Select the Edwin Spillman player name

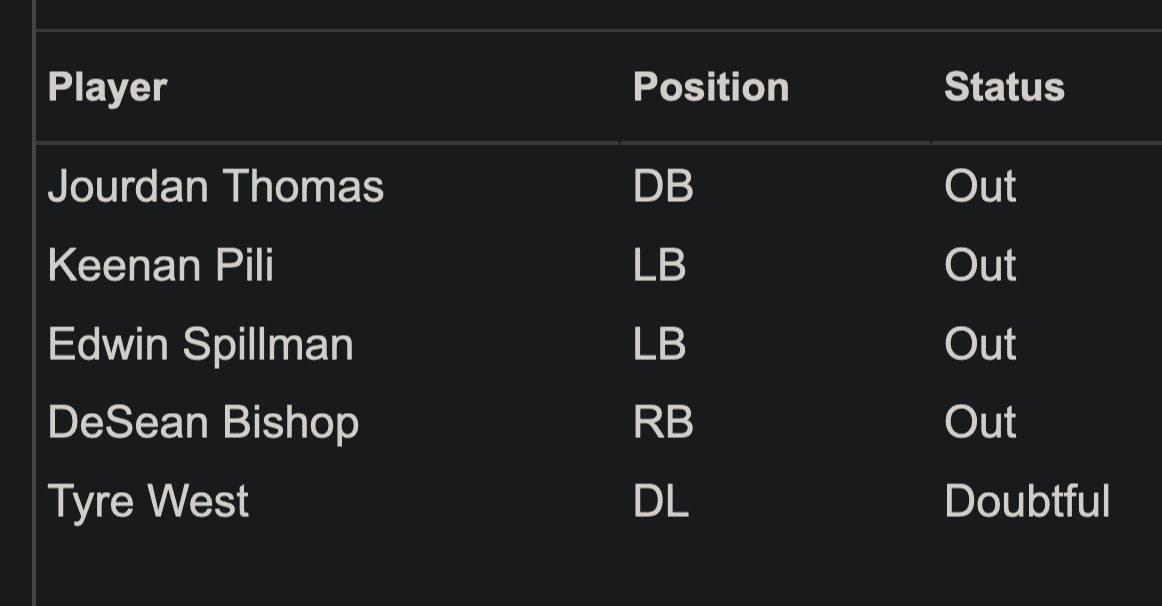[201, 345]
